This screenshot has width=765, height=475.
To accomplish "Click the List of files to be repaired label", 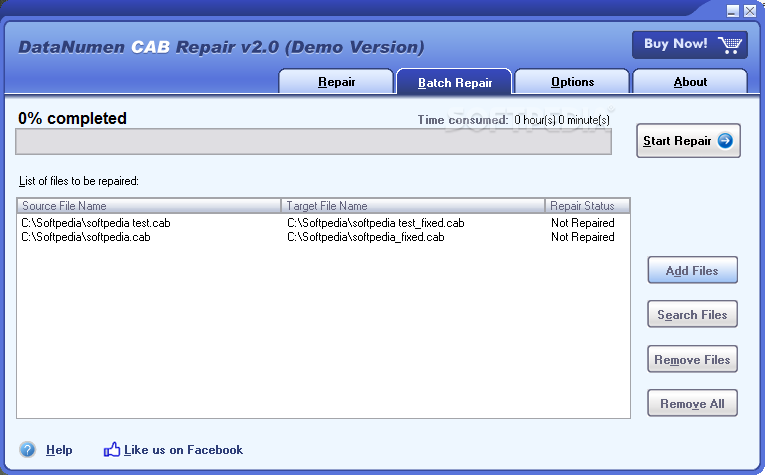I will click(79, 181).
